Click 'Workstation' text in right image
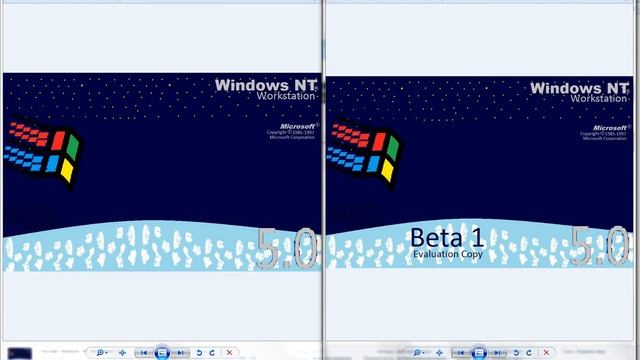The width and height of the screenshot is (640, 360). [x=599, y=98]
